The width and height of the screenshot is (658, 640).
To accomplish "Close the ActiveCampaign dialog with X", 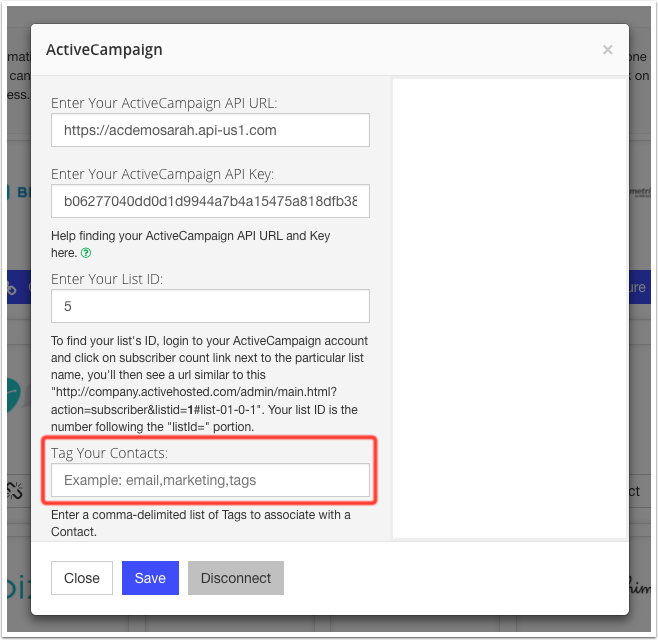I will 607,50.
